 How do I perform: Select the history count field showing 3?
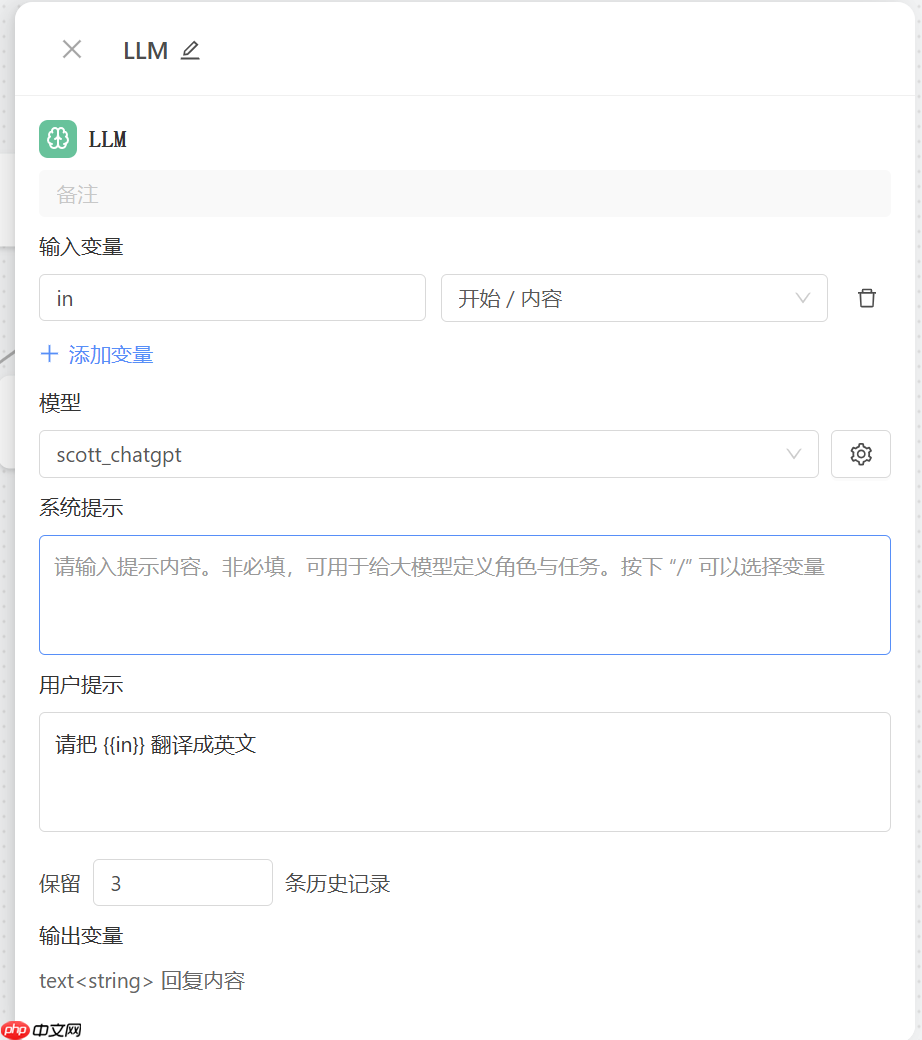pyautogui.click(x=182, y=882)
